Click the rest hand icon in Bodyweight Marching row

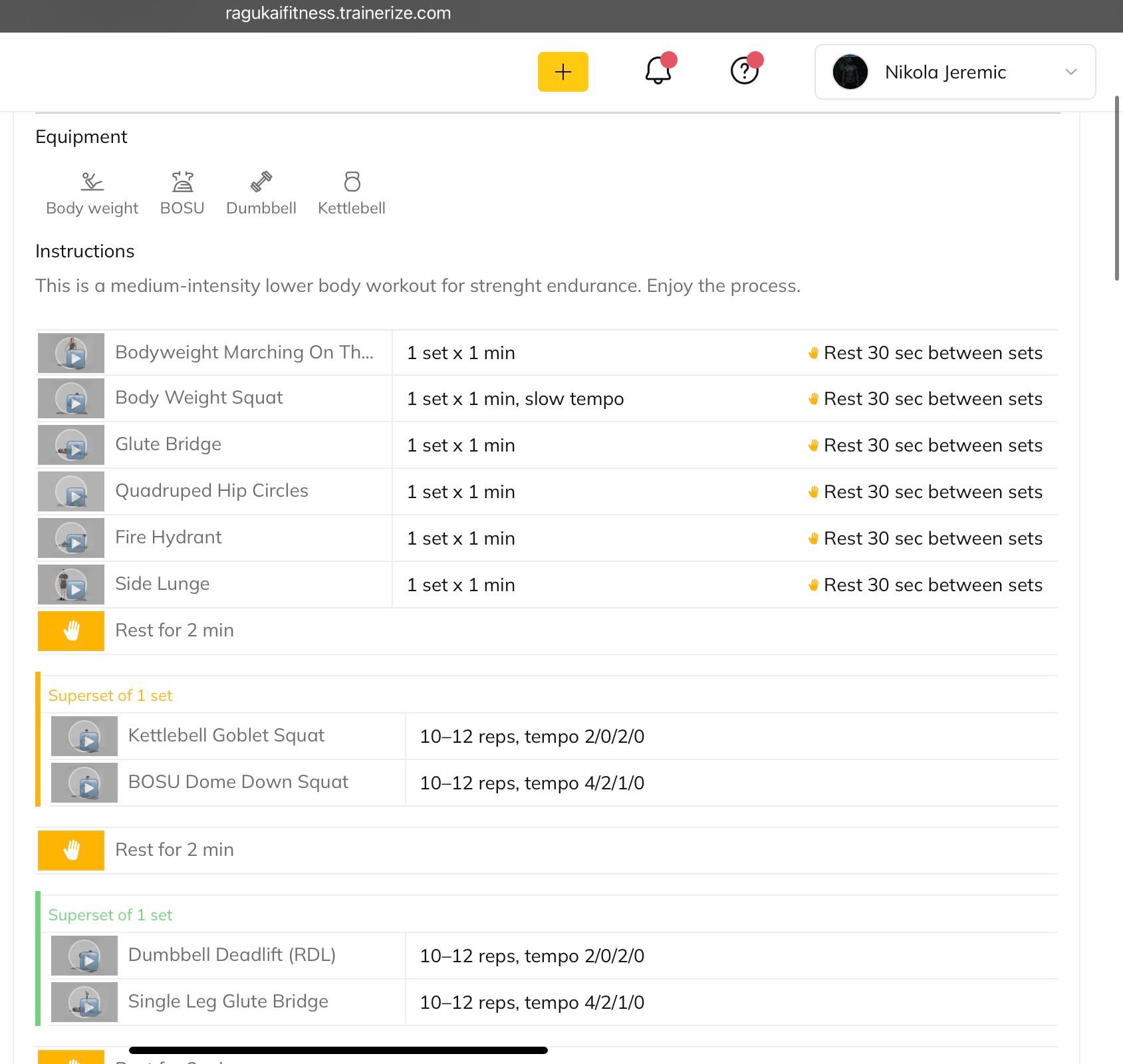(812, 353)
